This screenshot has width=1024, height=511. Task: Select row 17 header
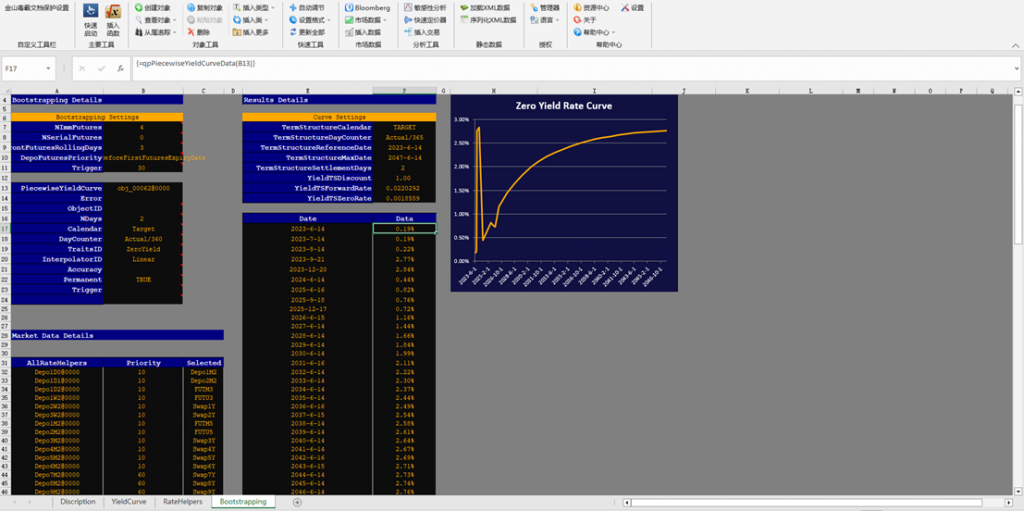pos(5,229)
